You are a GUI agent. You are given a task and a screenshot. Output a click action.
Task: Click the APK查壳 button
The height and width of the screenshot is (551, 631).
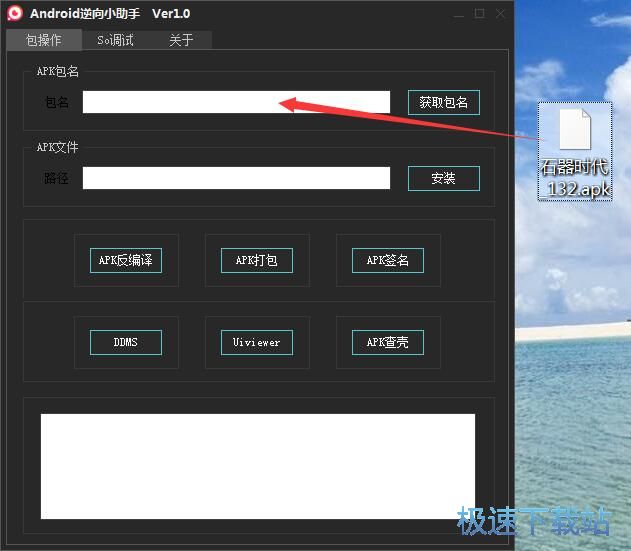click(388, 343)
